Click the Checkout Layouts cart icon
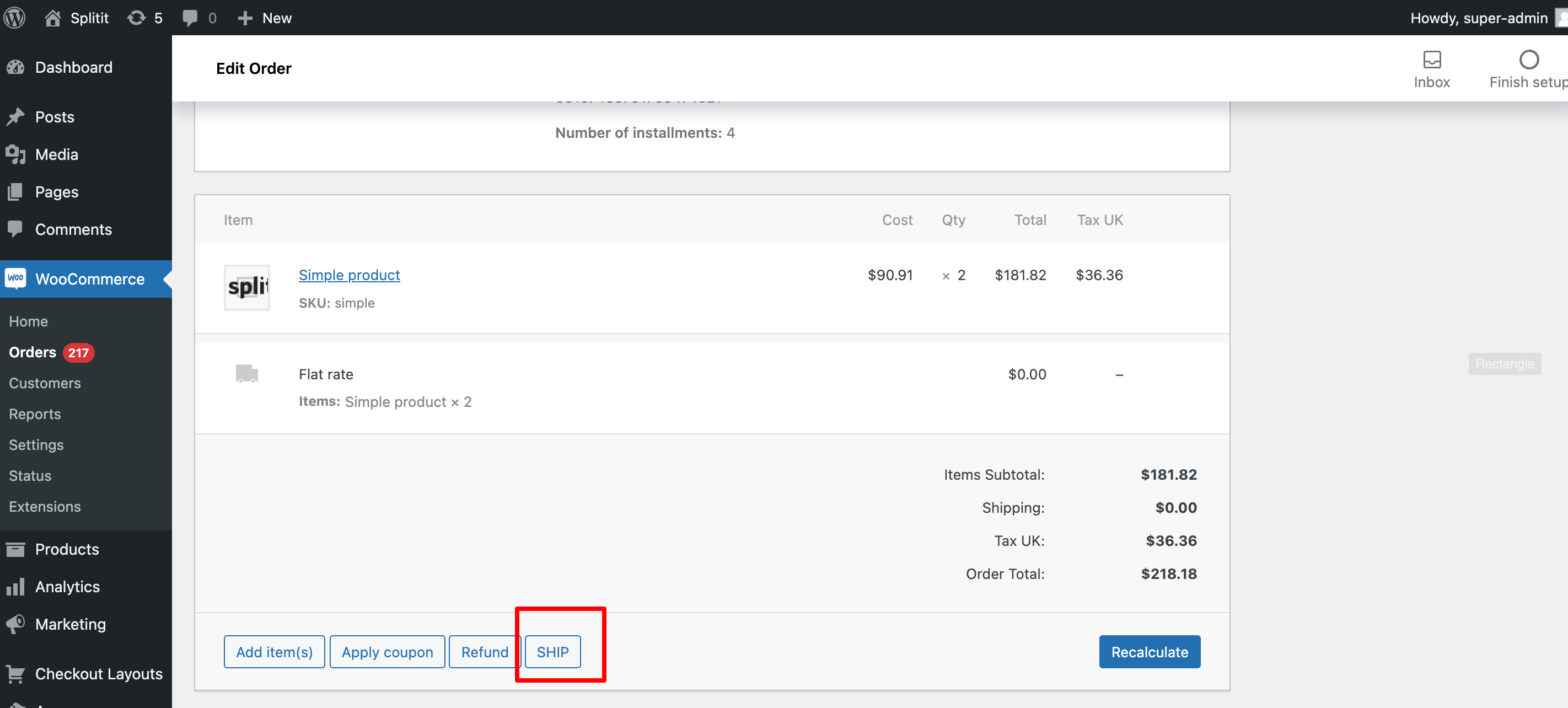 tap(16, 673)
